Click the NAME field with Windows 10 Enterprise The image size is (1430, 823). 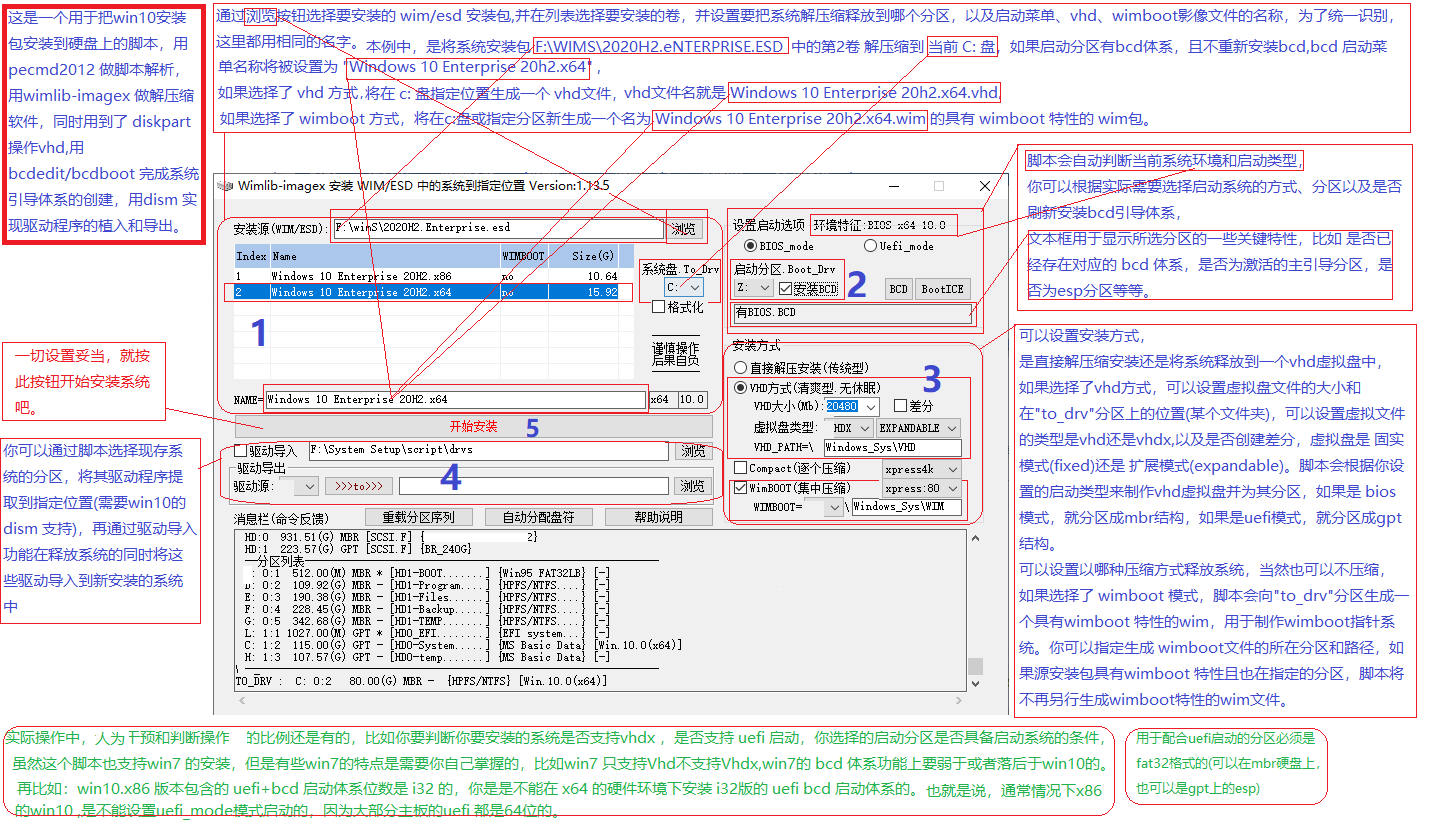click(x=455, y=399)
